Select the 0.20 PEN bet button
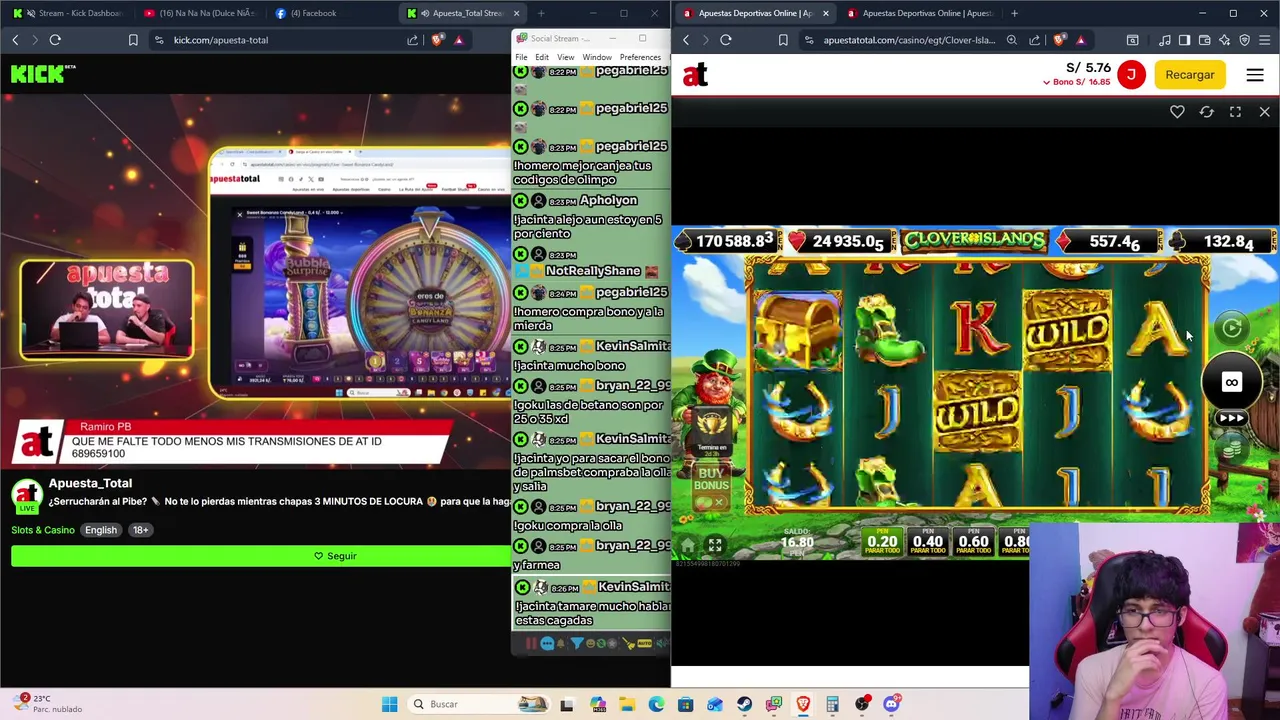 (882, 541)
